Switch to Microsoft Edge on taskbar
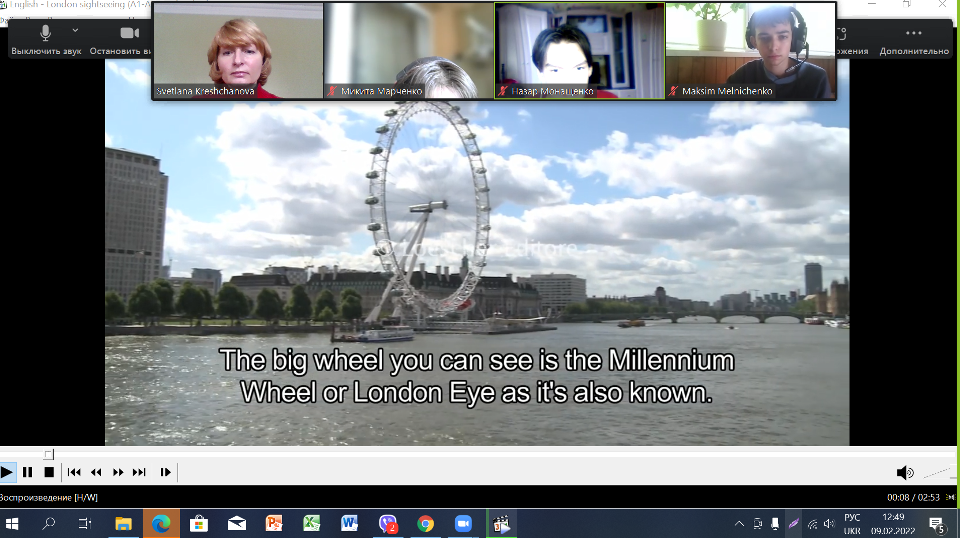960x538 pixels. coord(161,524)
